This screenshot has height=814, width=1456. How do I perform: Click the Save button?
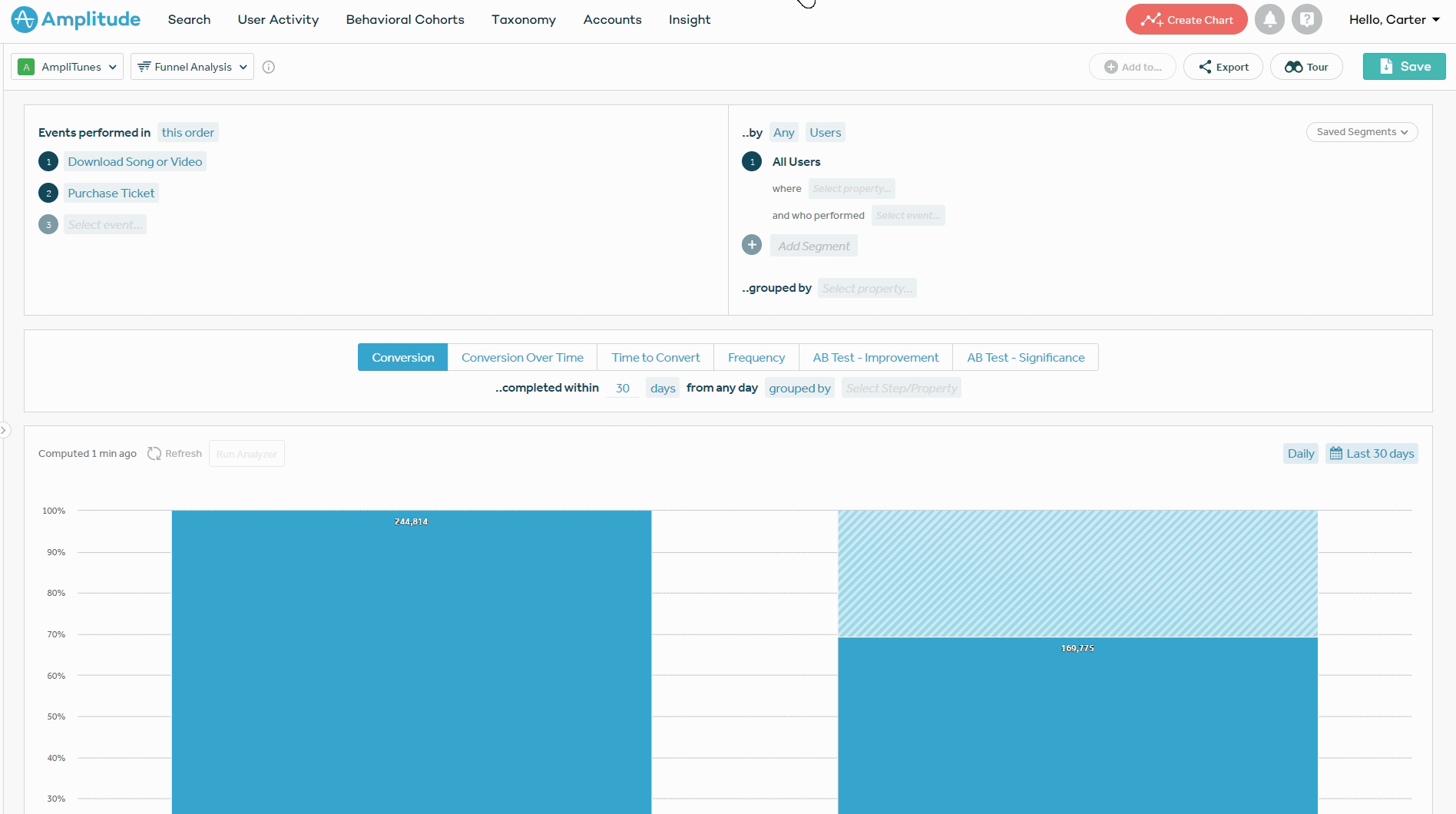[x=1404, y=67]
